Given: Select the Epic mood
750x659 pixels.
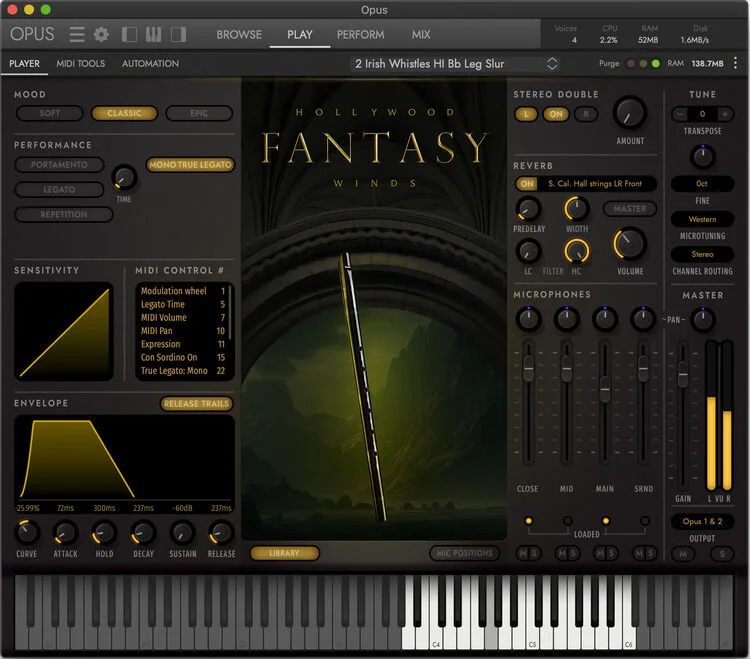Looking at the screenshot, I should [199, 113].
